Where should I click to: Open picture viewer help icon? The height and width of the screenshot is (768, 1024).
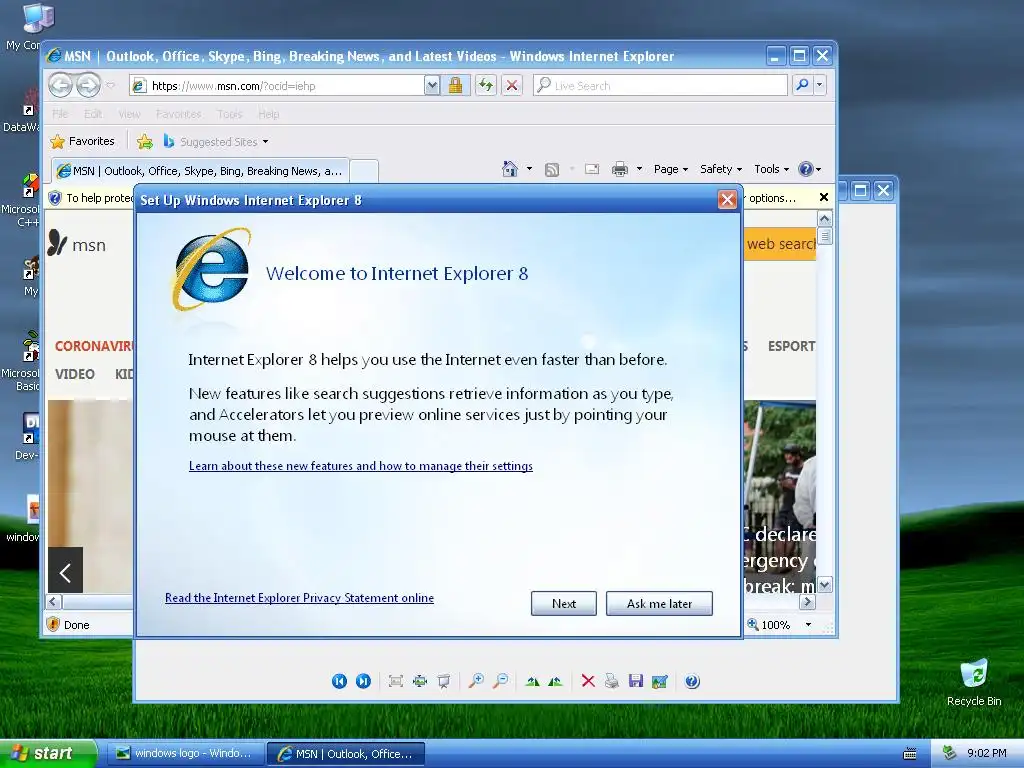(692, 681)
